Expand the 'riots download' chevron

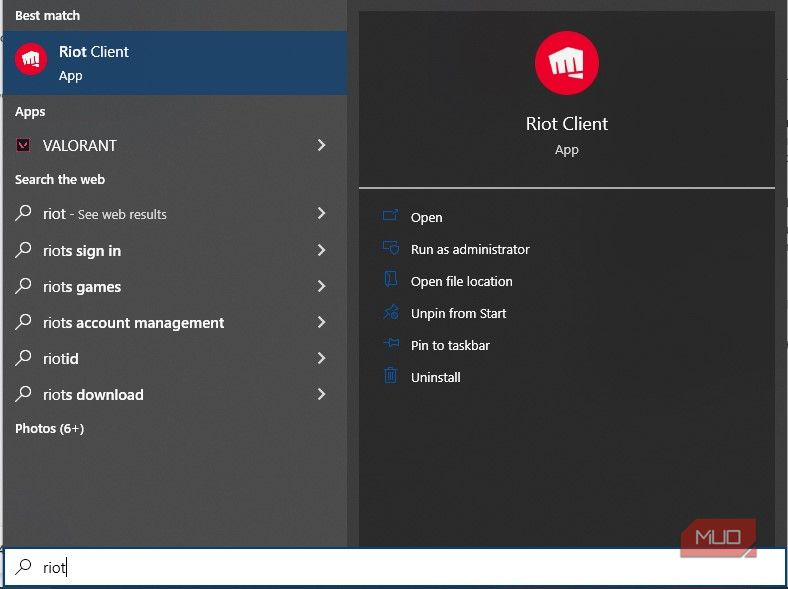pyautogui.click(x=322, y=395)
